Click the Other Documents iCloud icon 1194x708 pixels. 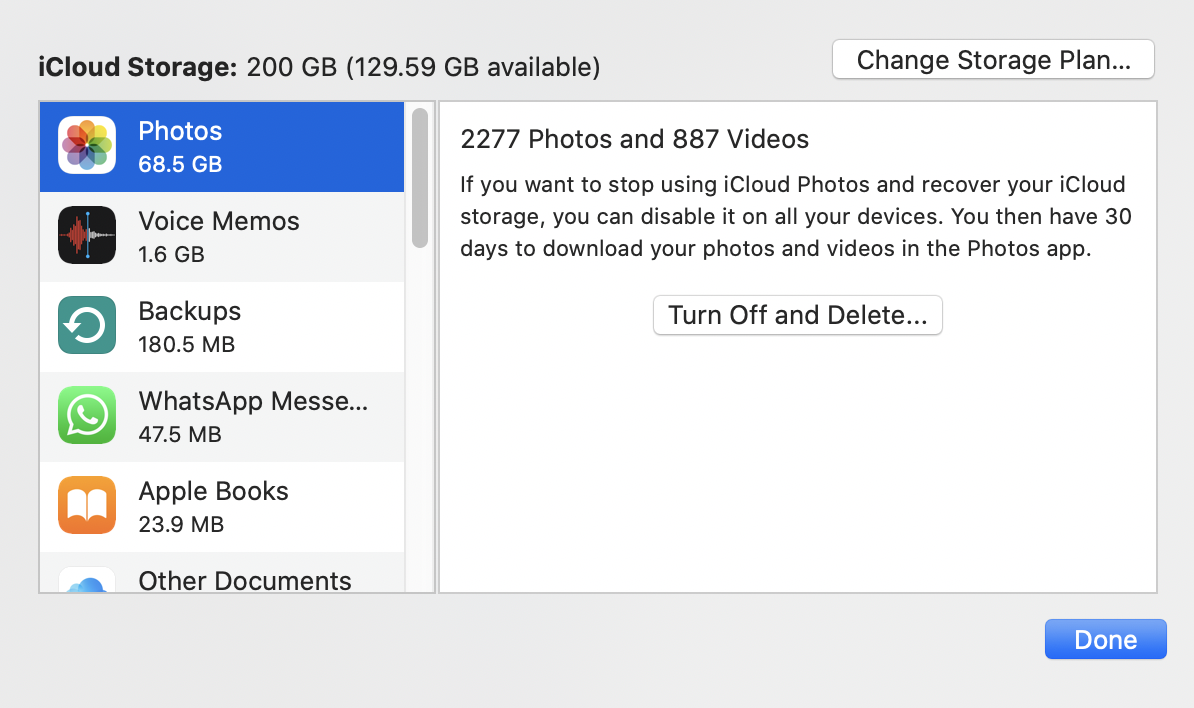[86, 588]
